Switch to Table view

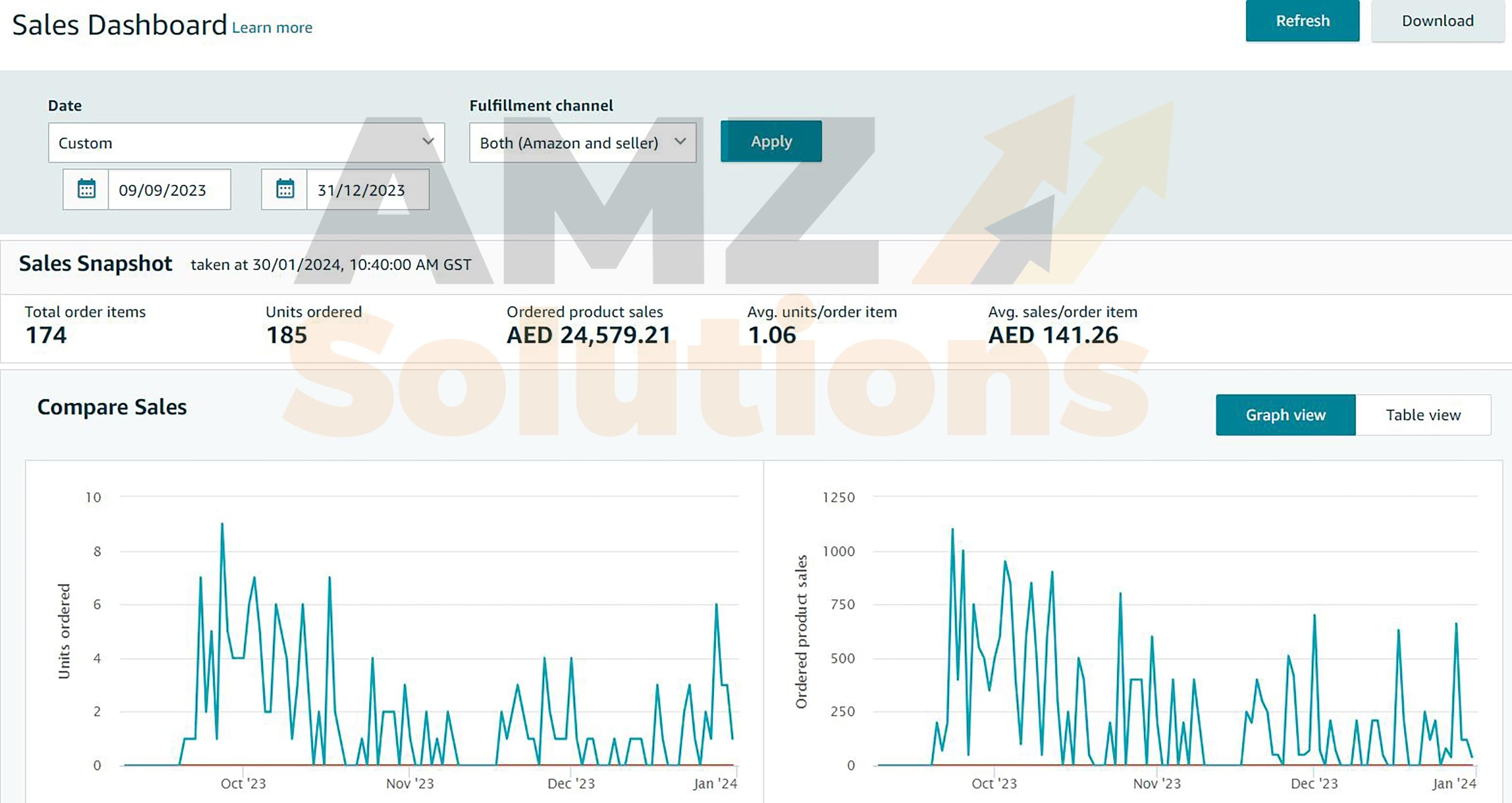point(1423,415)
